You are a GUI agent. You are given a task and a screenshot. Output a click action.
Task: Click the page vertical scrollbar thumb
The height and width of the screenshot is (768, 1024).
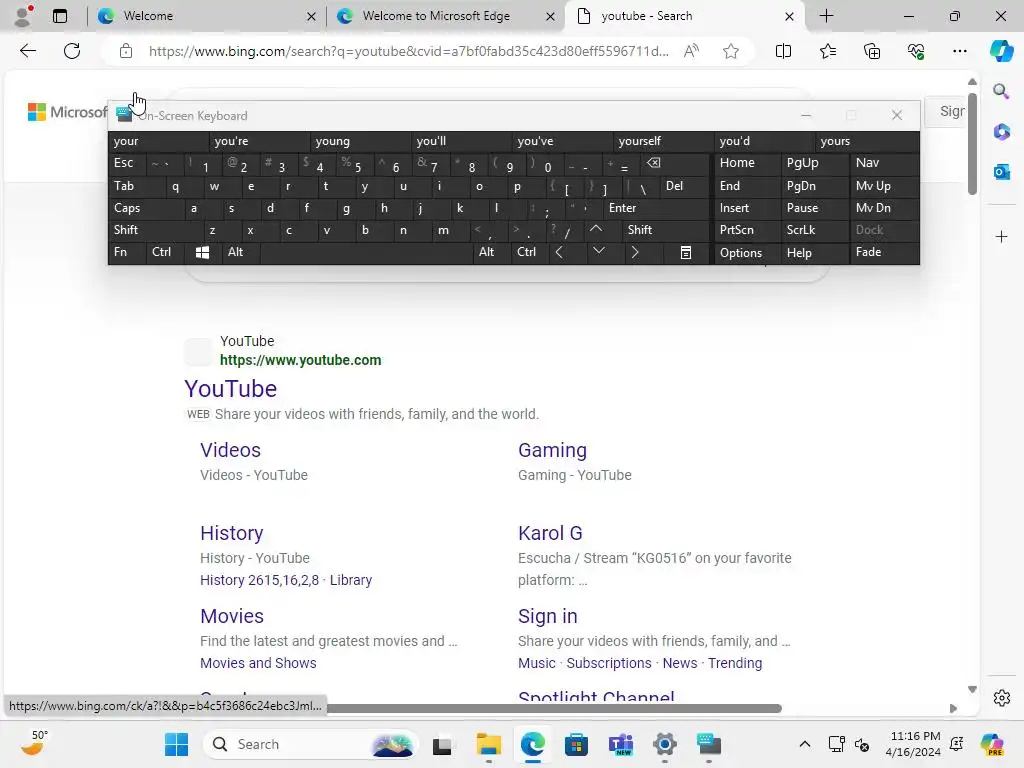pos(972,144)
